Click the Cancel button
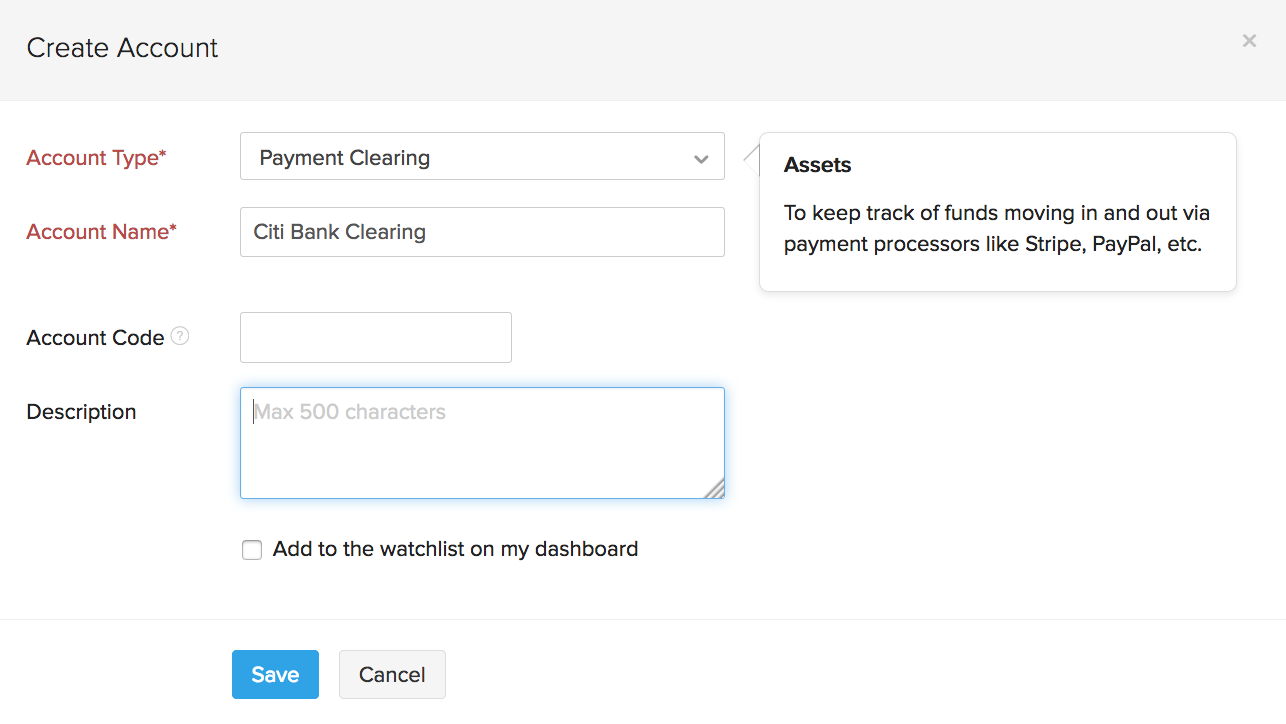Screen dimensions: 1286x724 [392, 674]
